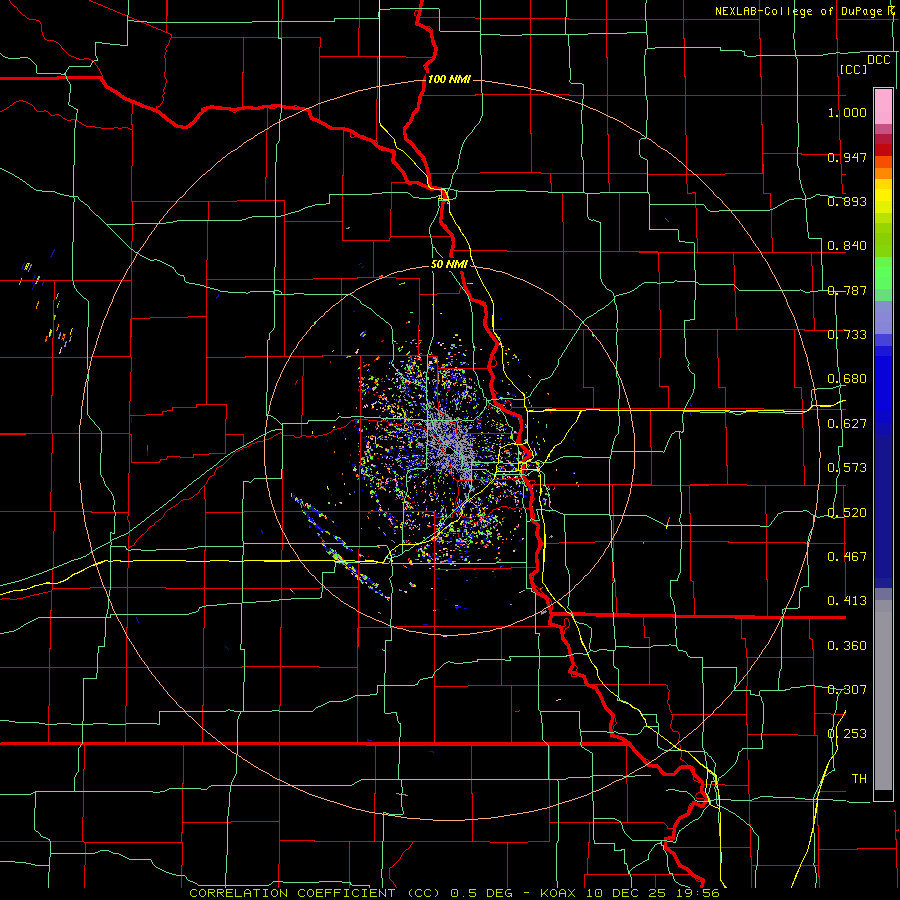The height and width of the screenshot is (900, 900).
Task: Click the NEXLAB-College of DuPage watermark text
Action: pyautogui.click(x=805, y=11)
